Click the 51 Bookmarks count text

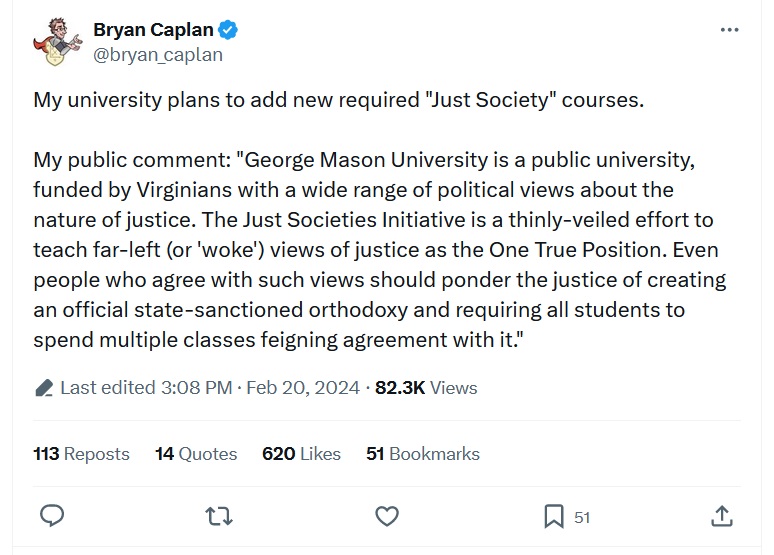pos(423,454)
